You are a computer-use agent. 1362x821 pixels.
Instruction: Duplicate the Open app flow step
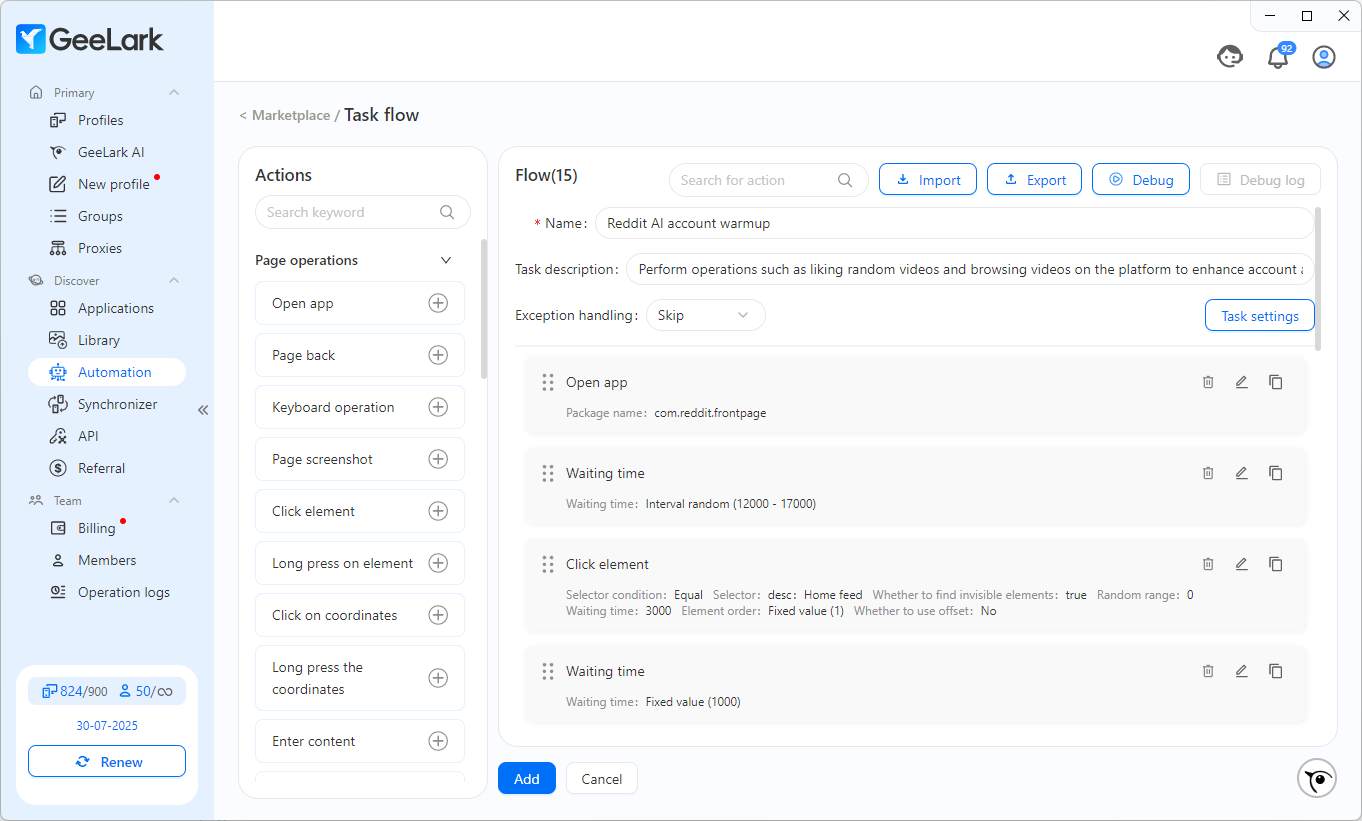(x=1276, y=382)
